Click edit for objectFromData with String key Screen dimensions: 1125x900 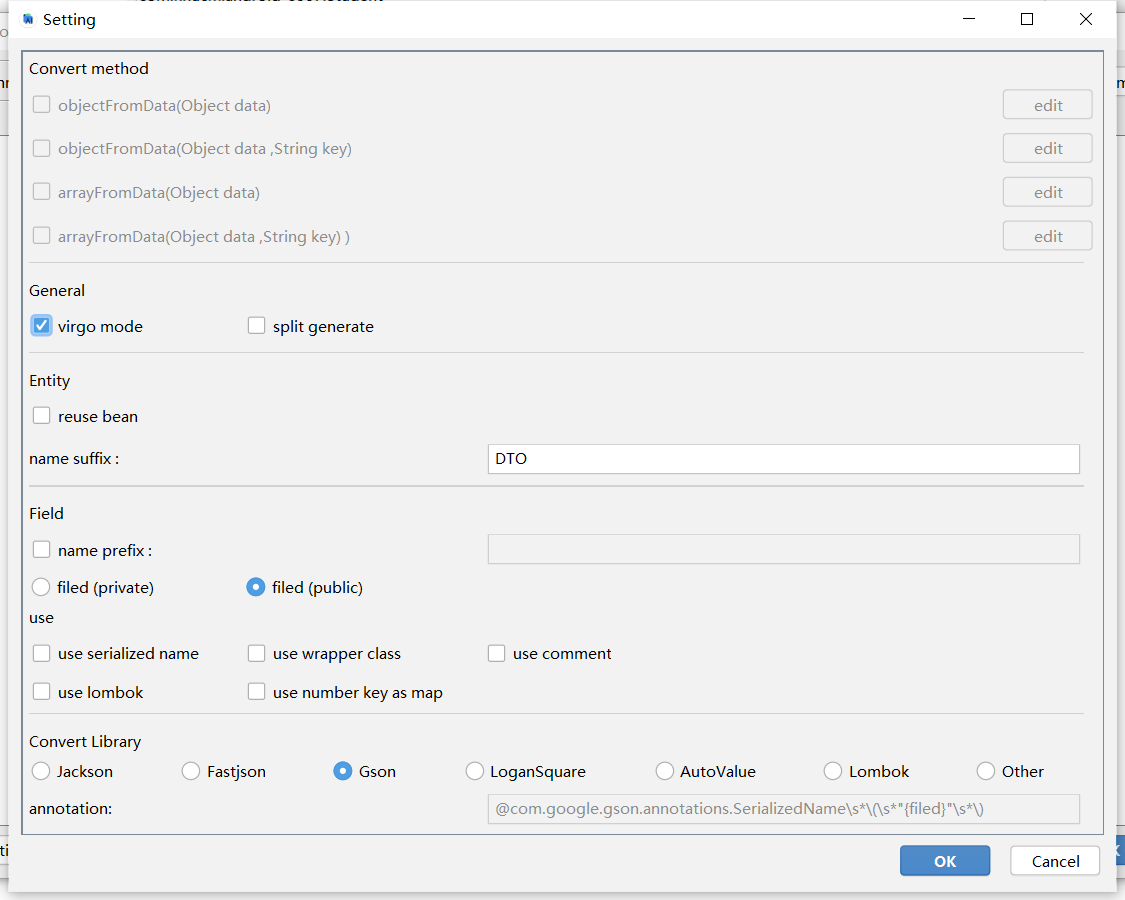(x=1047, y=148)
